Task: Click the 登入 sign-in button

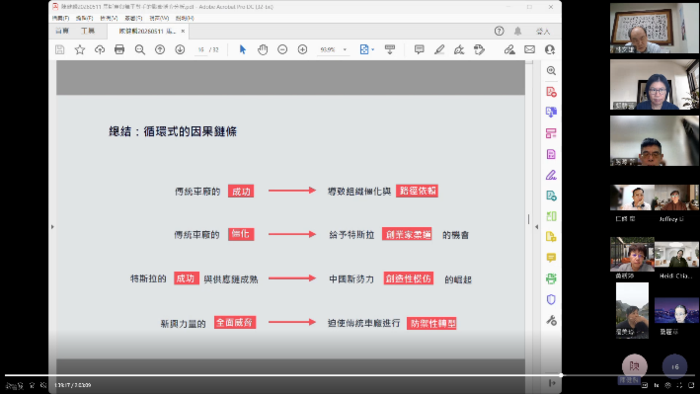Action: click(543, 31)
